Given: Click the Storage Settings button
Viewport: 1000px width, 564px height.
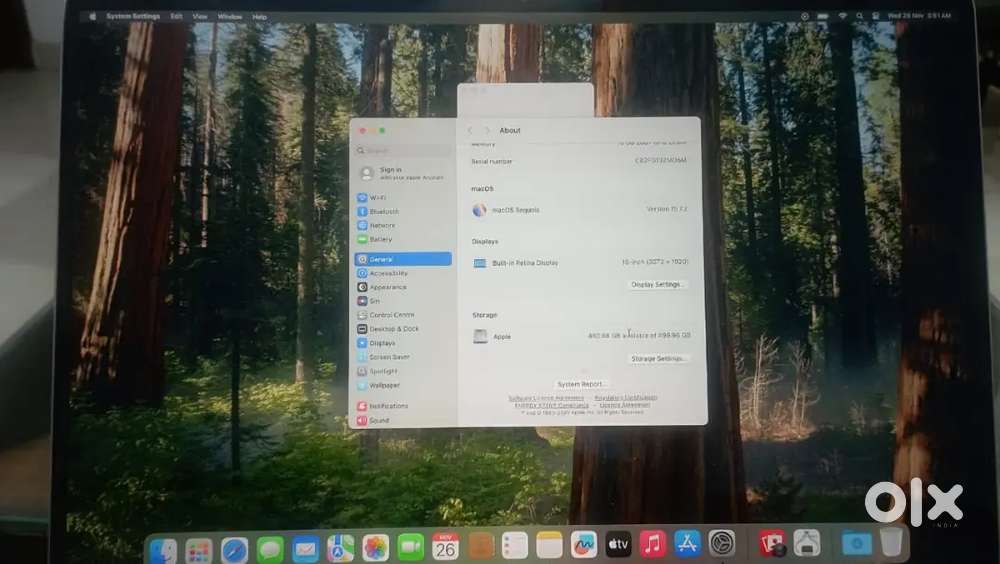Looking at the screenshot, I should 658,358.
